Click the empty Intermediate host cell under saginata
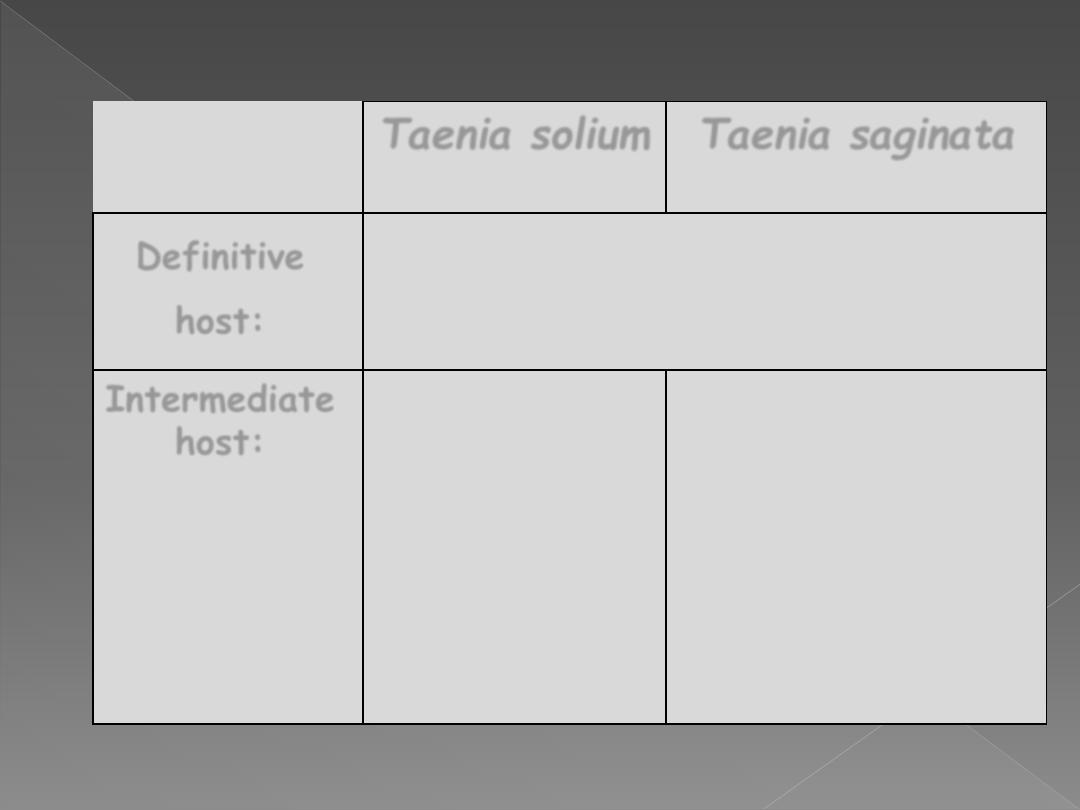This screenshot has height=810, width=1080. click(856, 547)
